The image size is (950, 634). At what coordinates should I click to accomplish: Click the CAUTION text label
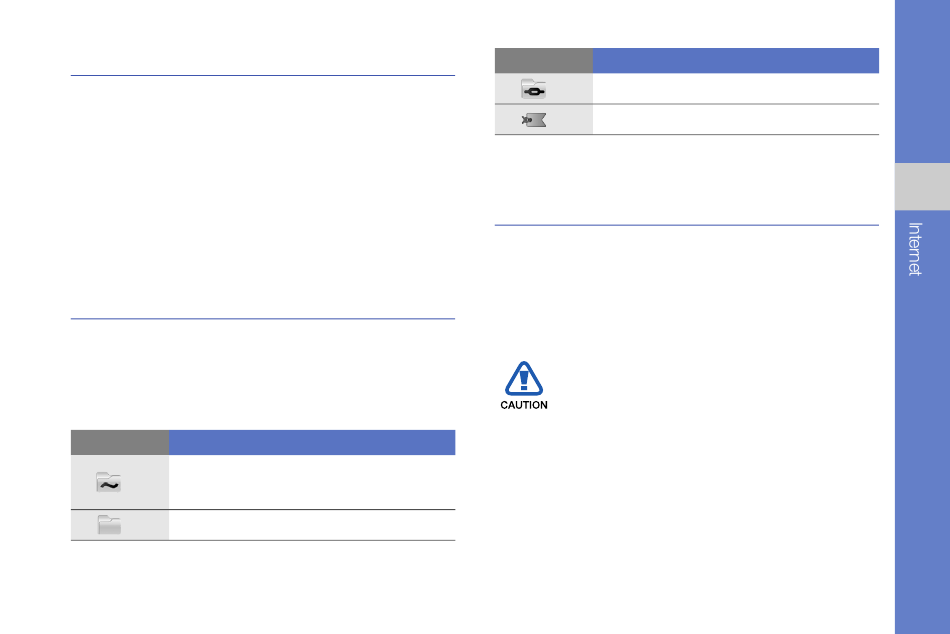point(524,405)
